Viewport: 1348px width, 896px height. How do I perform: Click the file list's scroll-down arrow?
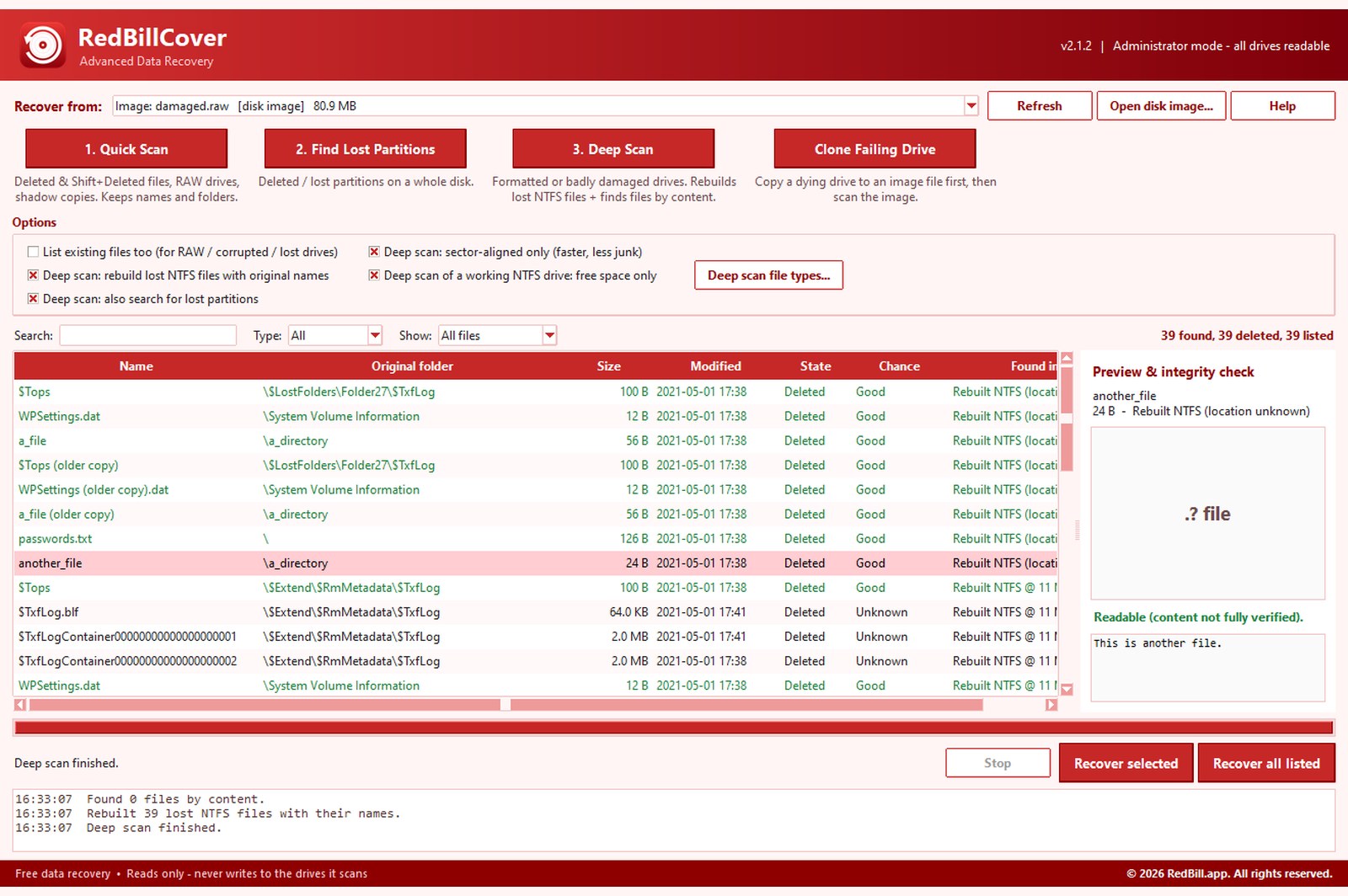tap(1067, 690)
